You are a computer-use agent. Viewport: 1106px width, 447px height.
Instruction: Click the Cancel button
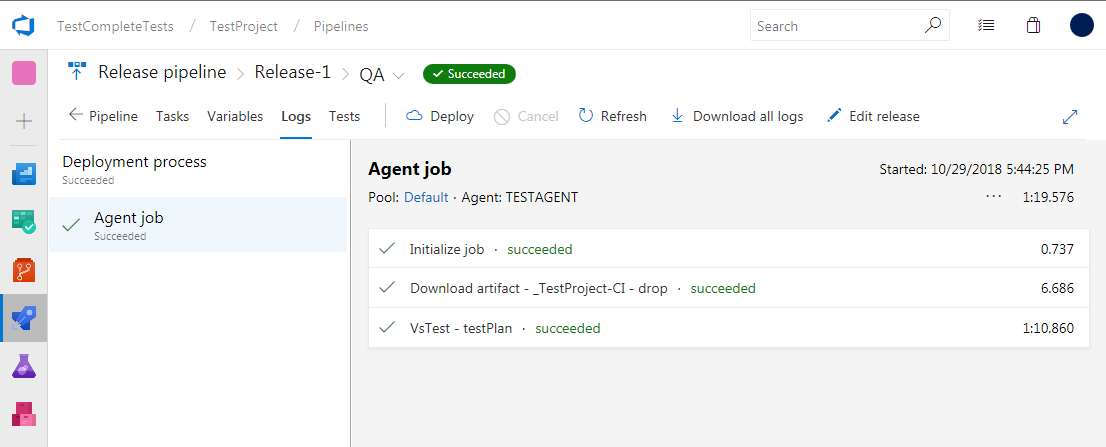point(526,116)
